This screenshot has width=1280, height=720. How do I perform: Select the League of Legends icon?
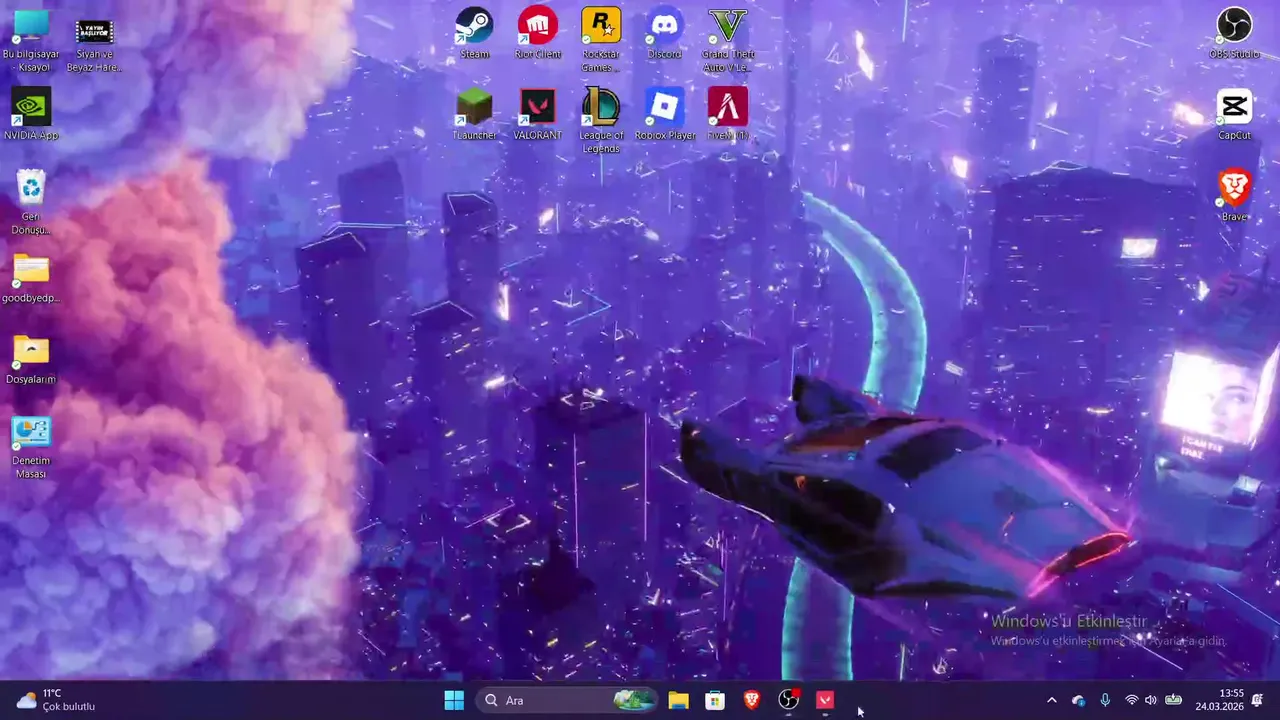pyautogui.click(x=601, y=121)
